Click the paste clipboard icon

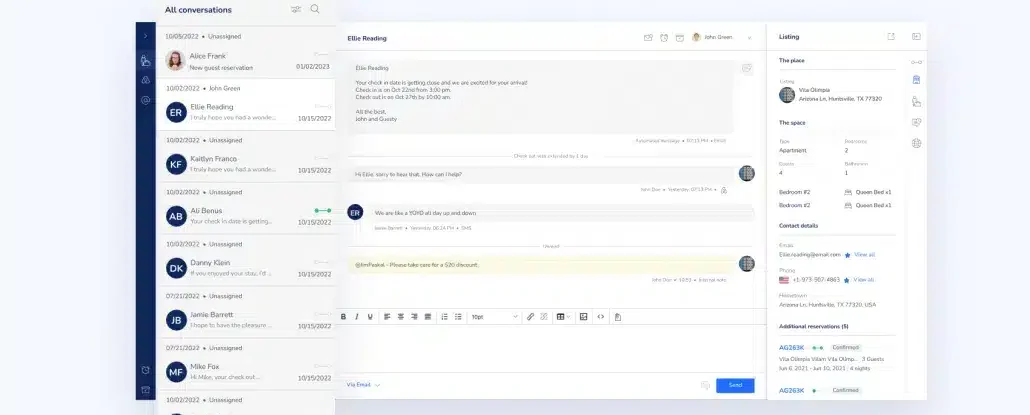pyautogui.click(x=618, y=317)
